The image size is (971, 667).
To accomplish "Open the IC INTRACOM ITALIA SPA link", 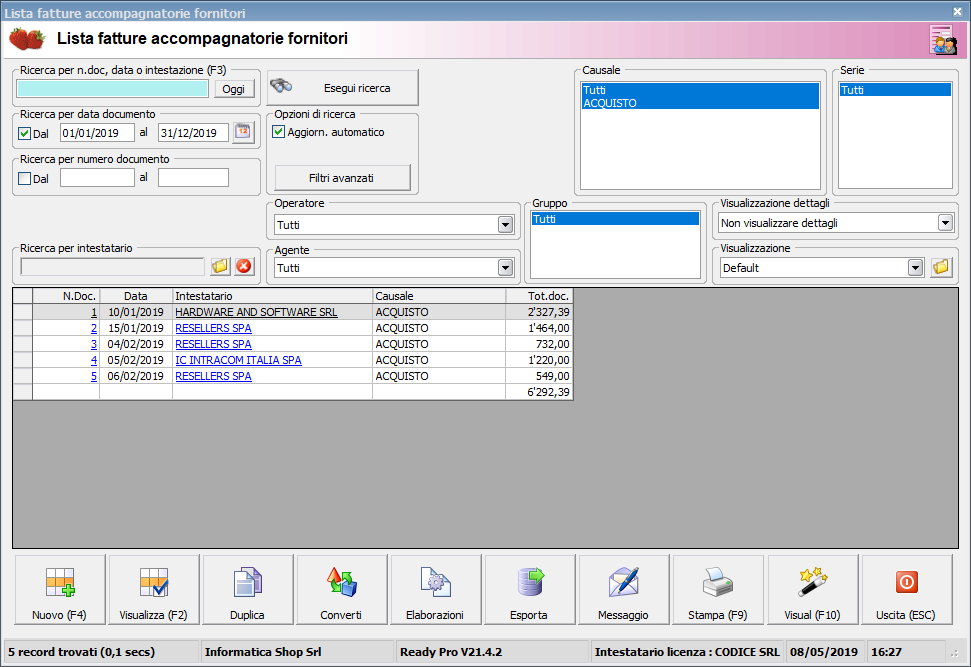I will point(238,360).
